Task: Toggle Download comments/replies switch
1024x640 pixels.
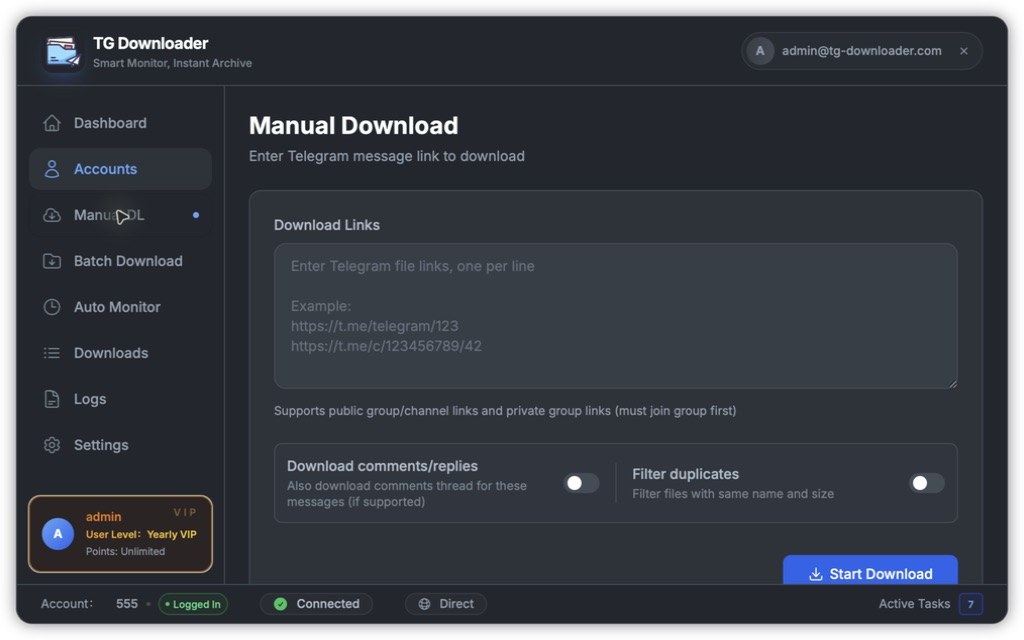Action: point(581,483)
